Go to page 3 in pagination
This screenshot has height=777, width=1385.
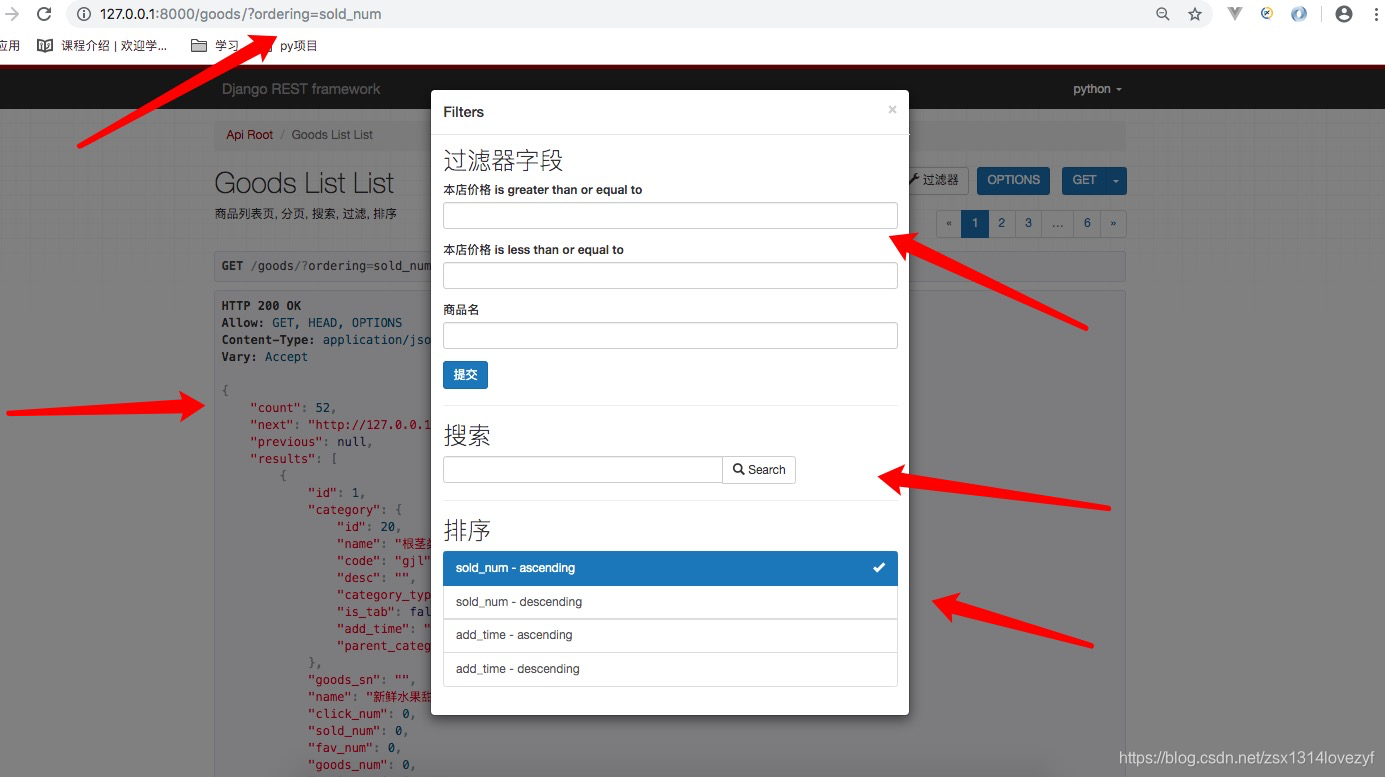(x=1028, y=223)
